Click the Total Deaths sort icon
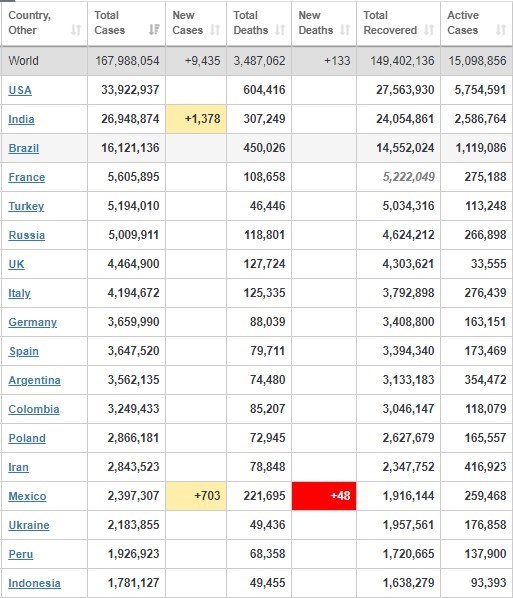Viewport: 513px width, 598px height. pyautogui.click(x=280, y=30)
